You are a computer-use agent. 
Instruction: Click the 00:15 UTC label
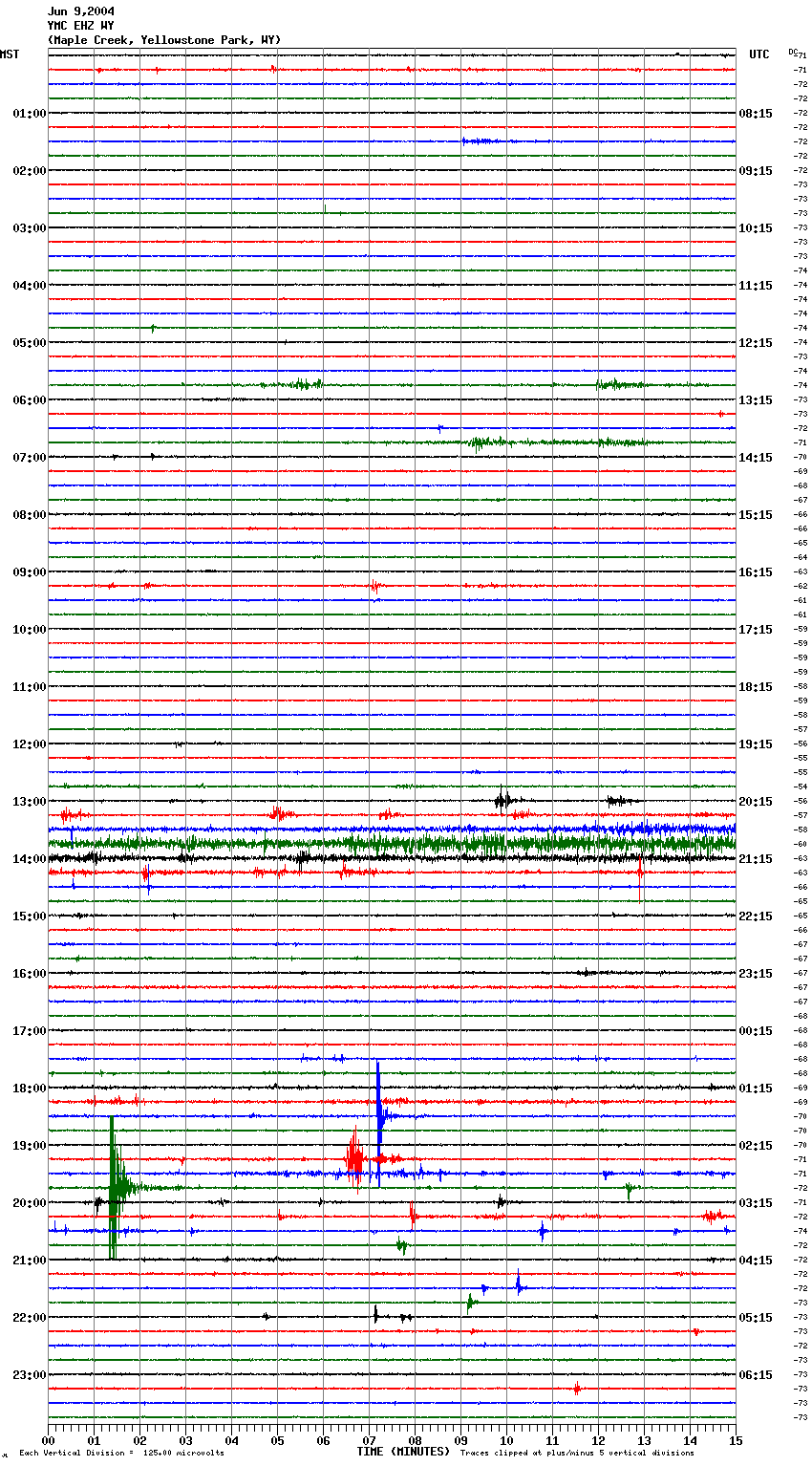tap(756, 1031)
